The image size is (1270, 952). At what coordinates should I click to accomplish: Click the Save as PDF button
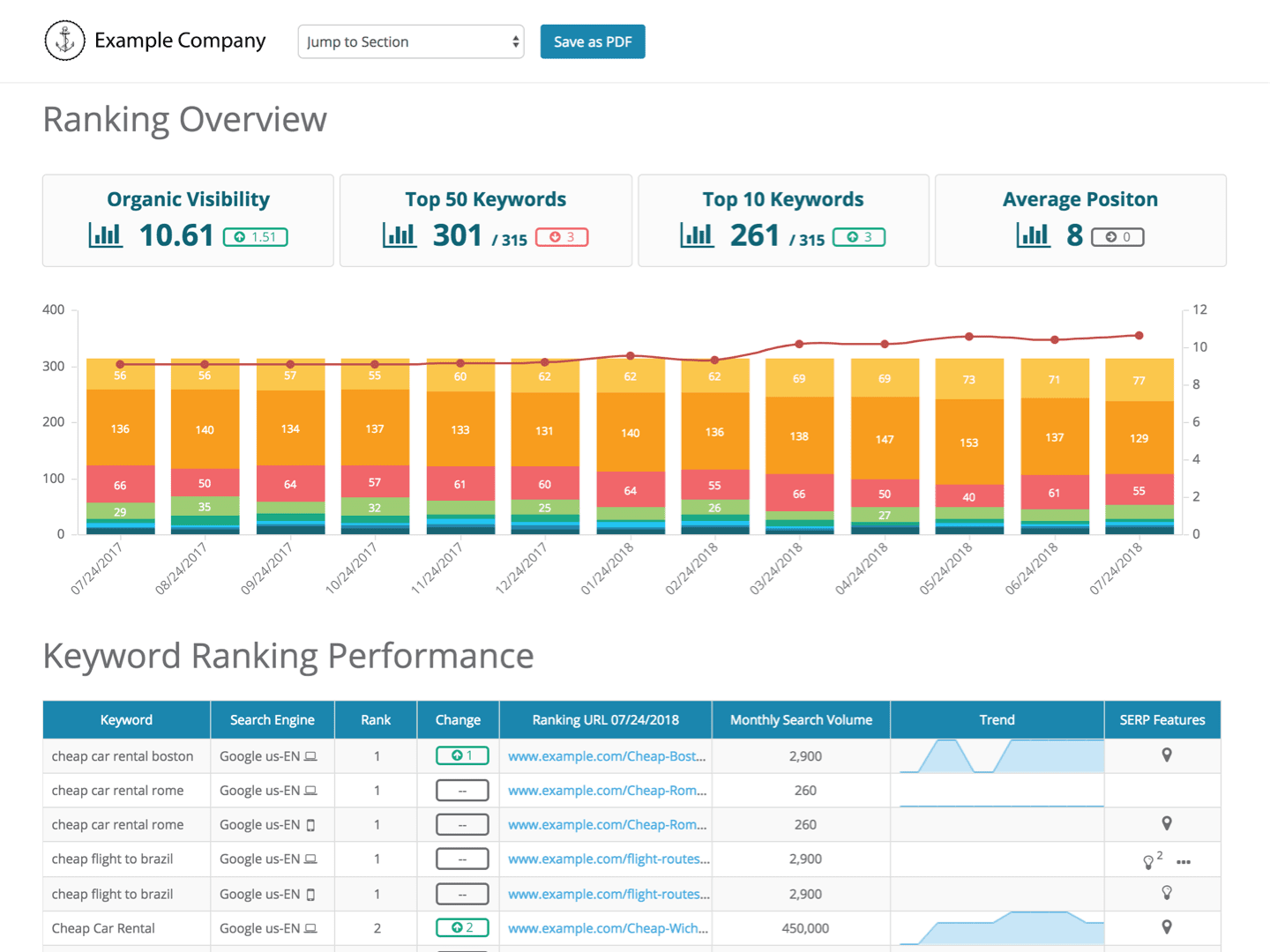(593, 41)
